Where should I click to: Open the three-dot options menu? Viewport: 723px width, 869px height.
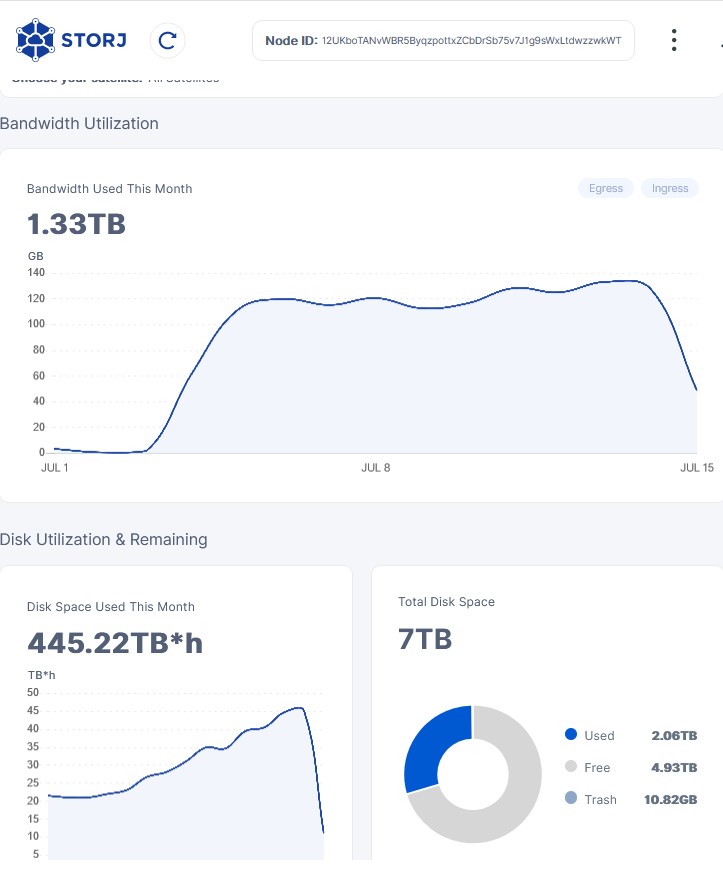(x=674, y=40)
